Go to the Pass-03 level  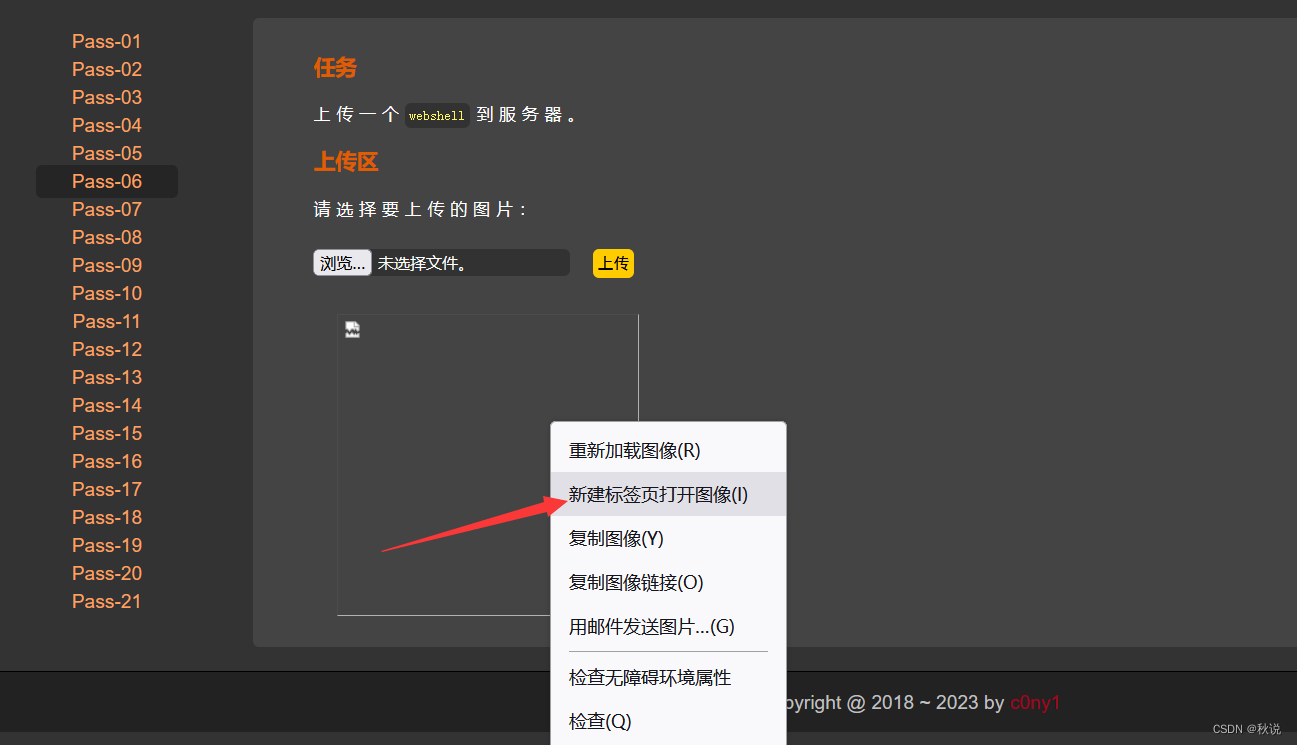pyautogui.click(x=107, y=97)
